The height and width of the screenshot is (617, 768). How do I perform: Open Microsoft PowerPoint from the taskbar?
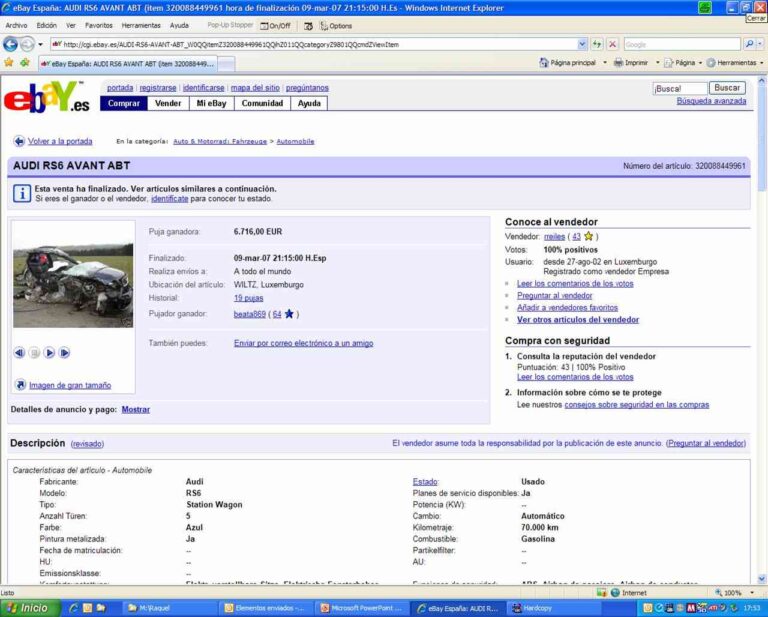click(360, 607)
